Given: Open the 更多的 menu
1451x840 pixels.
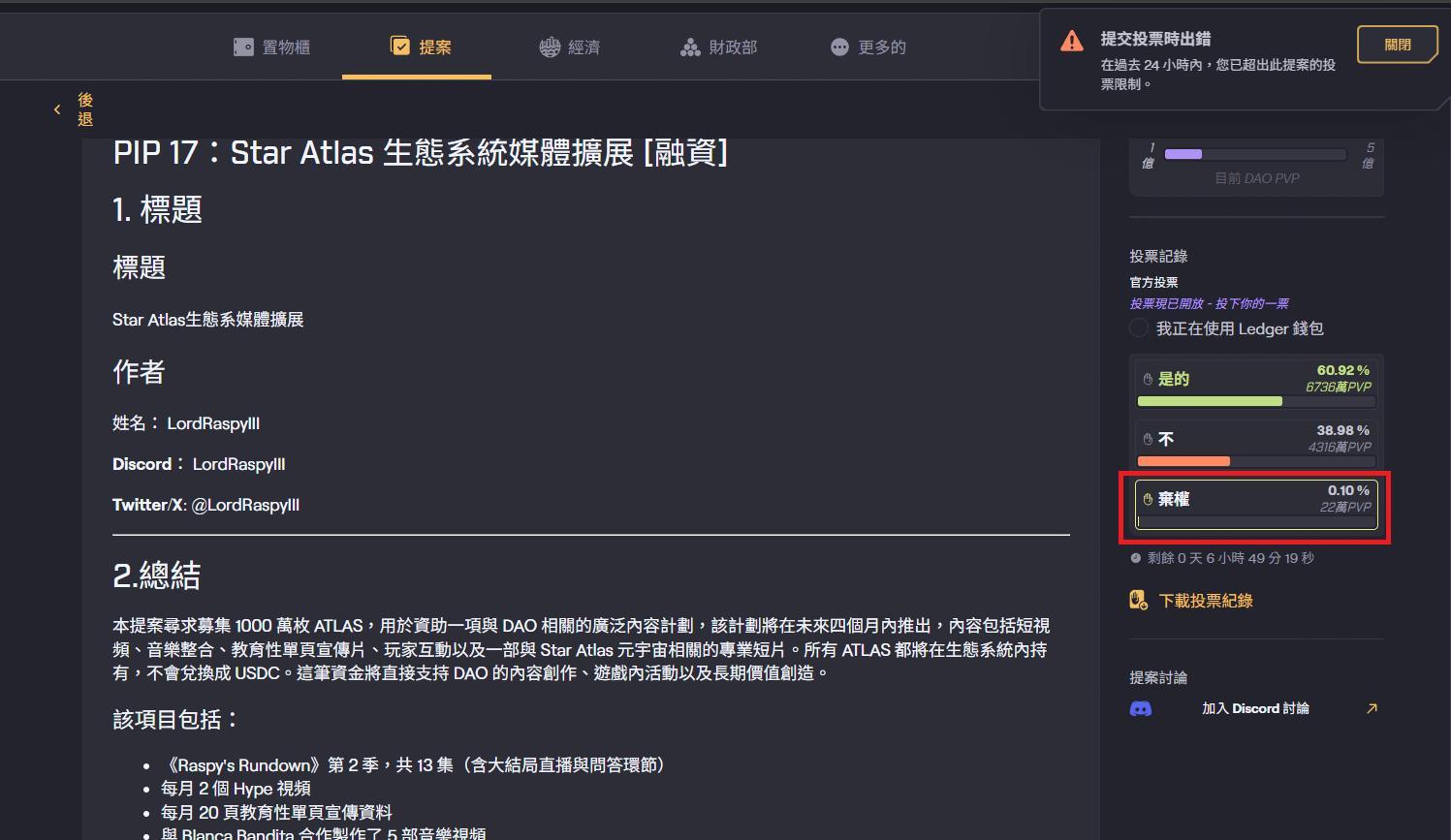Looking at the screenshot, I should point(868,47).
